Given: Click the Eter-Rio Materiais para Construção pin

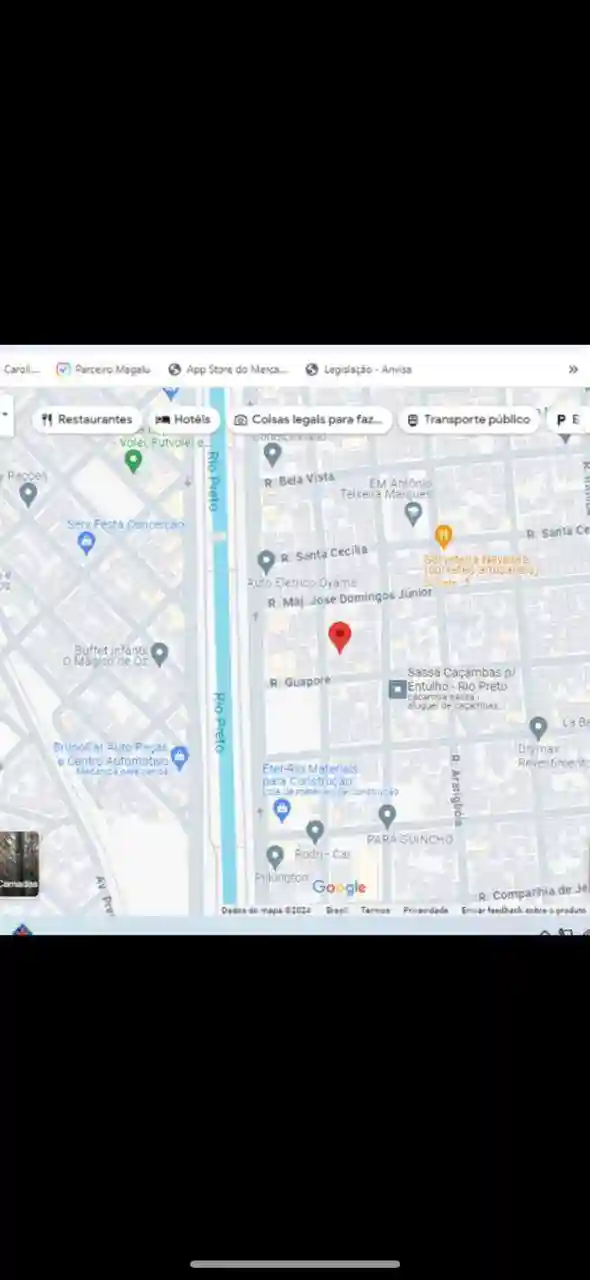Looking at the screenshot, I should [x=282, y=809].
